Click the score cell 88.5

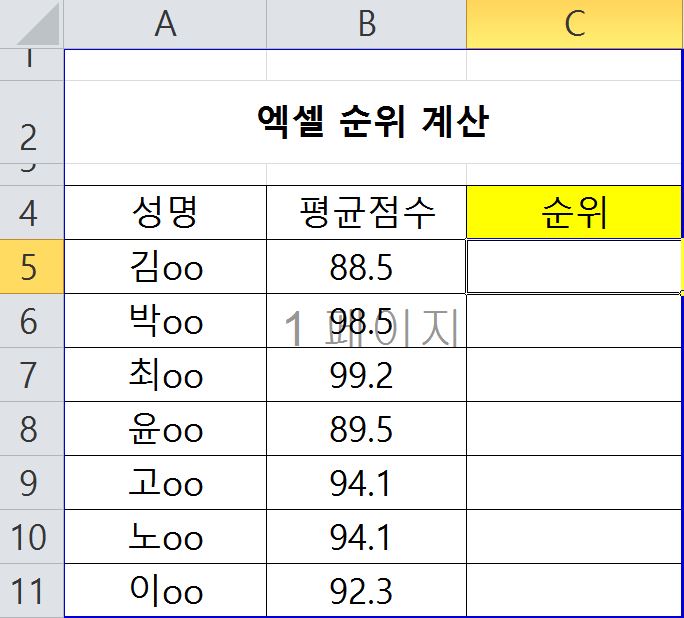click(366, 266)
